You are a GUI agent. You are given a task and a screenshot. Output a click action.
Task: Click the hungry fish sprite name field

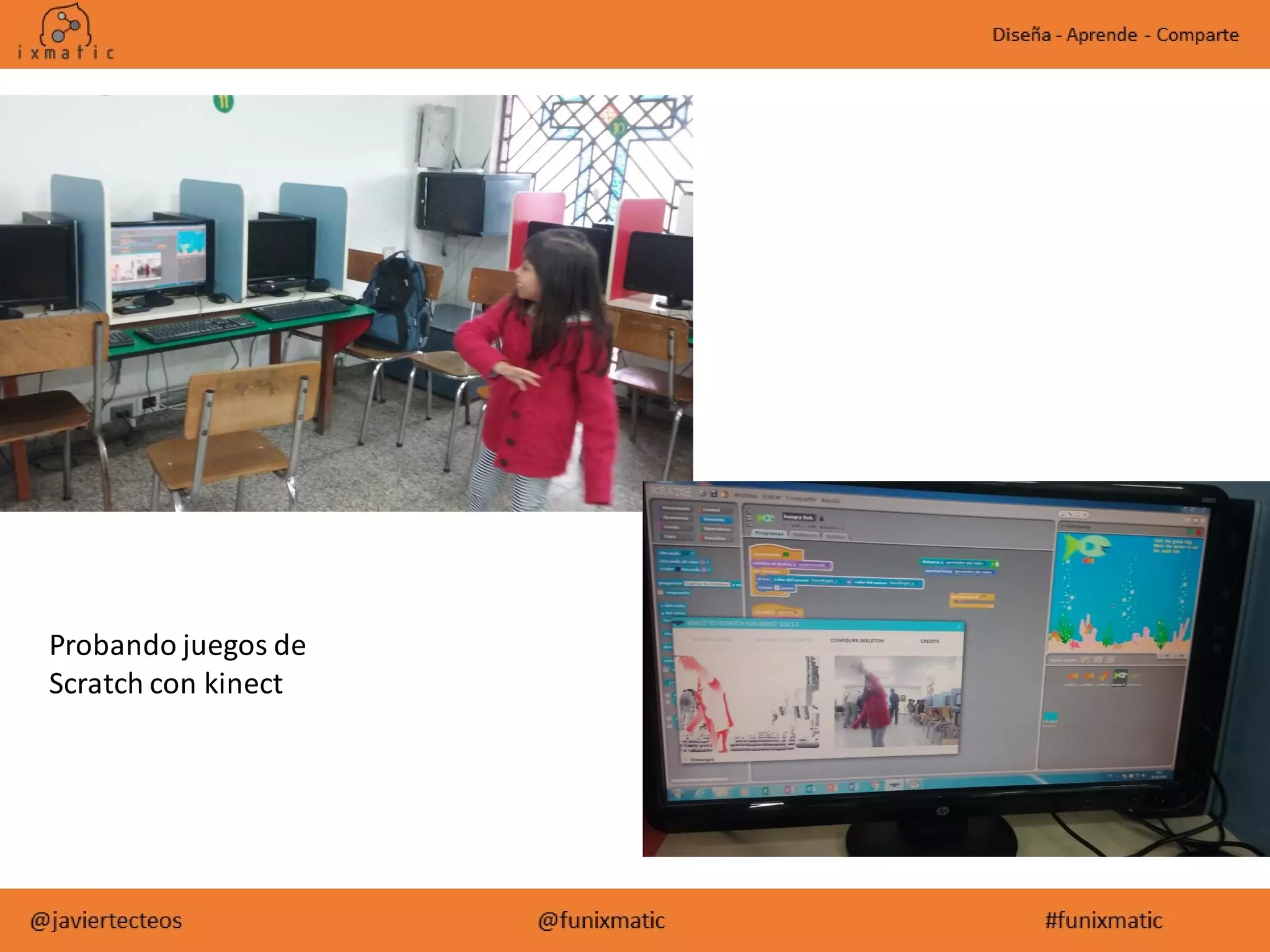coord(799,518)
